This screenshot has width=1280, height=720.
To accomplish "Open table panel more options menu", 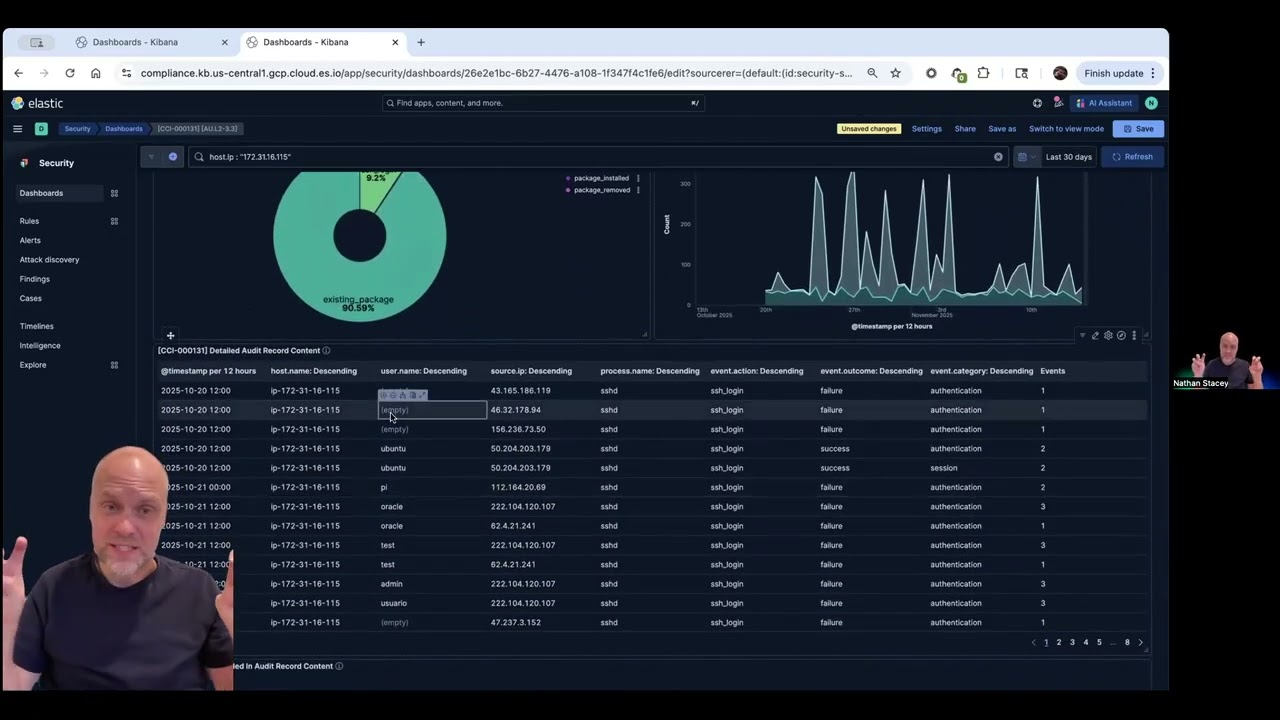I will point(1134,336).
